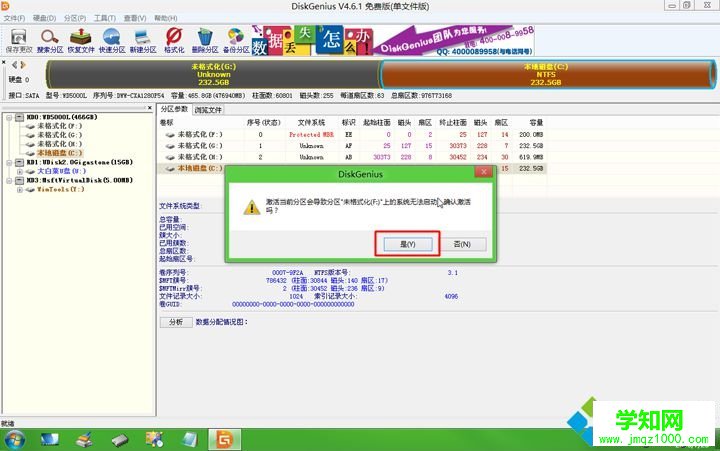Open the 工具(T) menu
The width and height of the screenshot is (720, 451).
pos(105,18)
